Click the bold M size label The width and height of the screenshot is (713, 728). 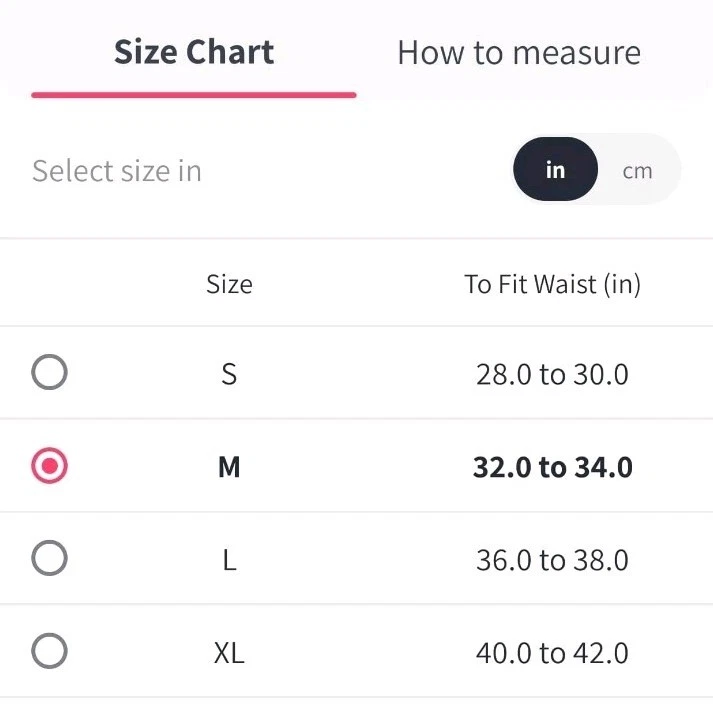(229, 467)
